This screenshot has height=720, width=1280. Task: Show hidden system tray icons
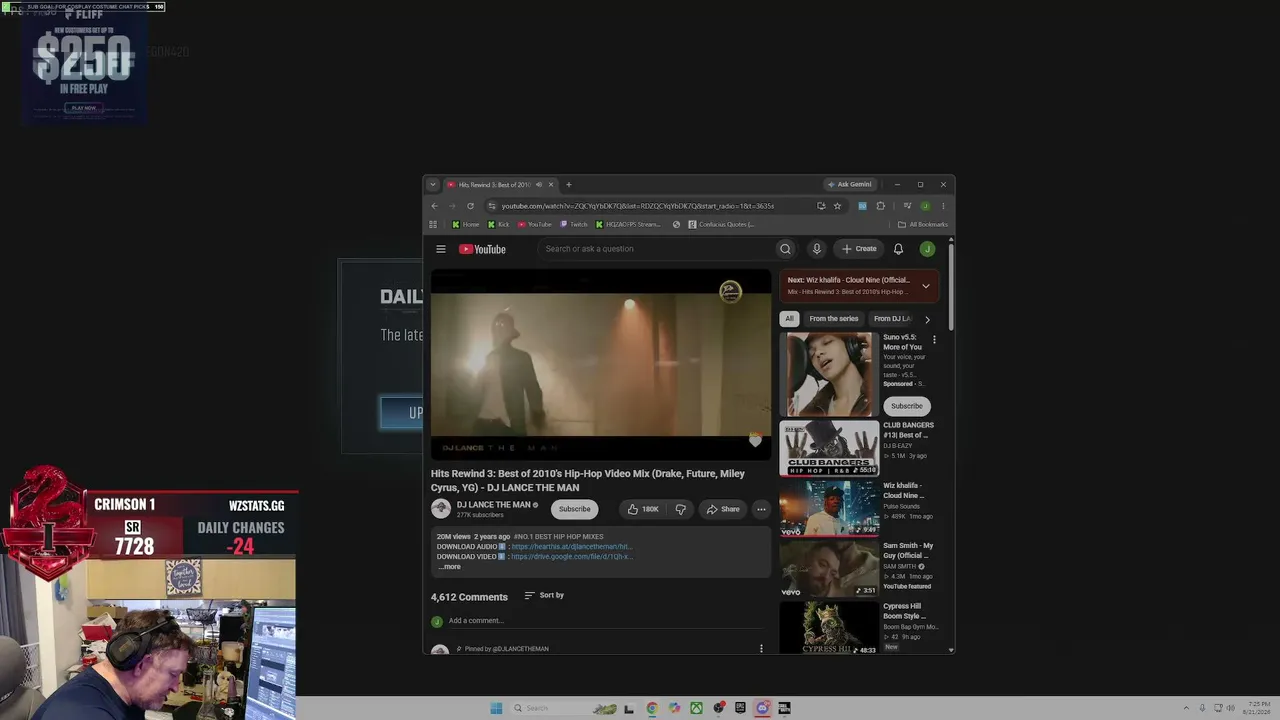[x=1187, y=708]
